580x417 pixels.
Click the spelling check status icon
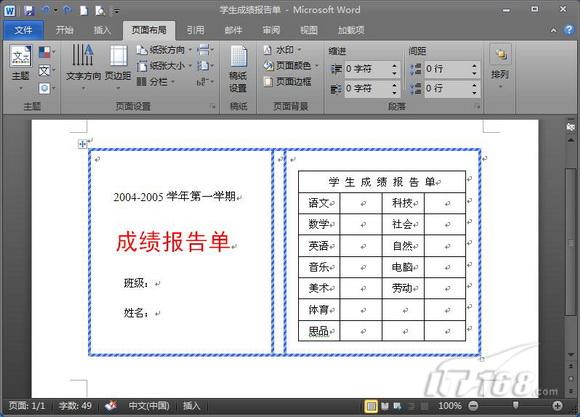tap(111, 406)
